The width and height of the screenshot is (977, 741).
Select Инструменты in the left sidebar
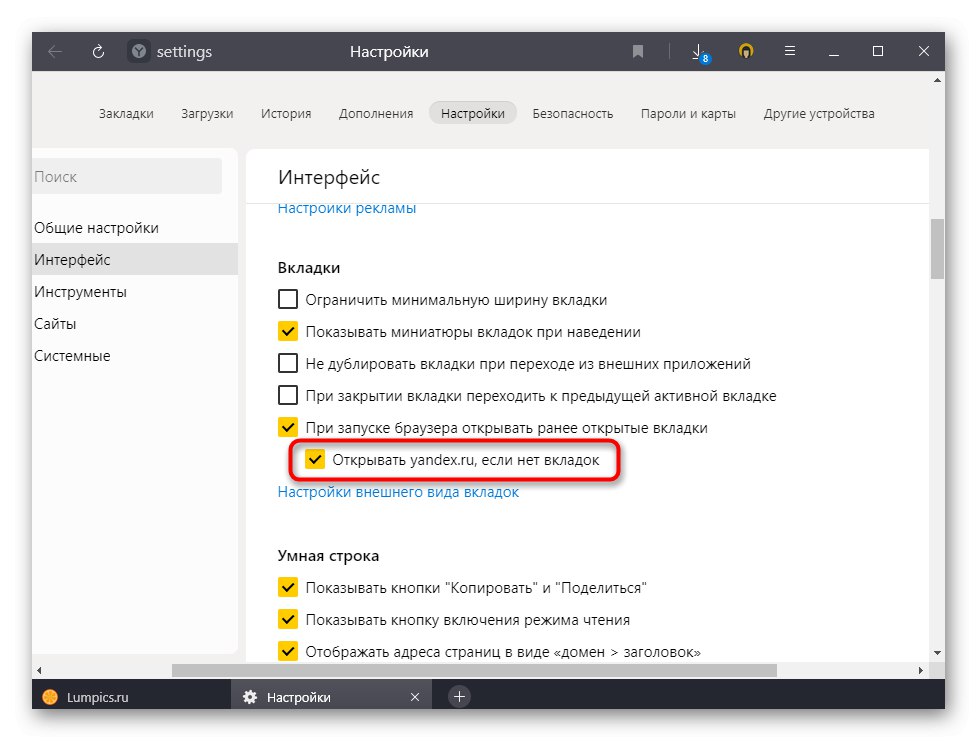[x=80, y=292]
